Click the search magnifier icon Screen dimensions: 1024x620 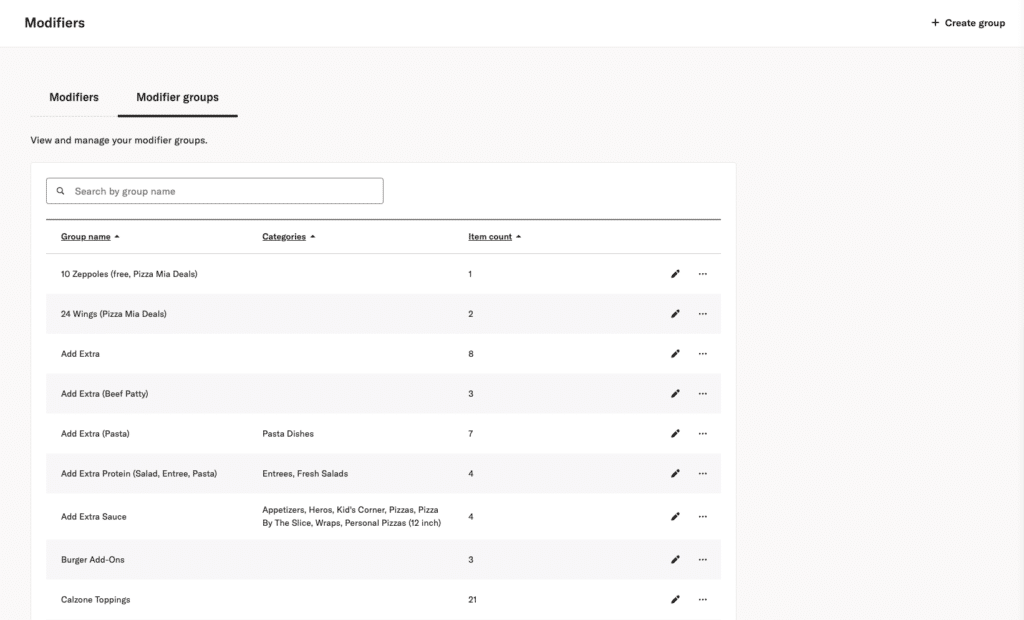(61, 191)
